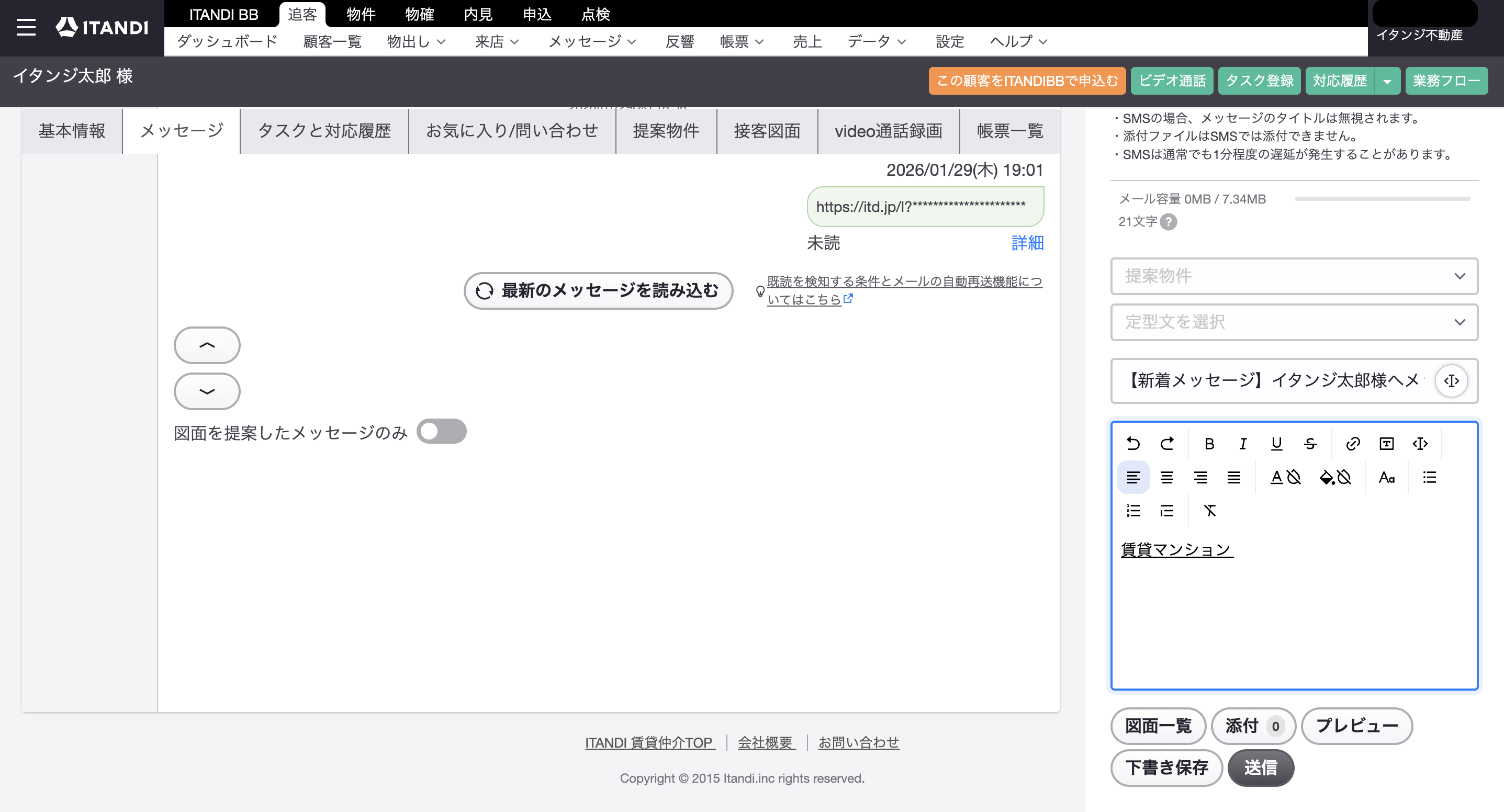Change the font size
The image size is (1504, 812).
(x=1387, y=478)
